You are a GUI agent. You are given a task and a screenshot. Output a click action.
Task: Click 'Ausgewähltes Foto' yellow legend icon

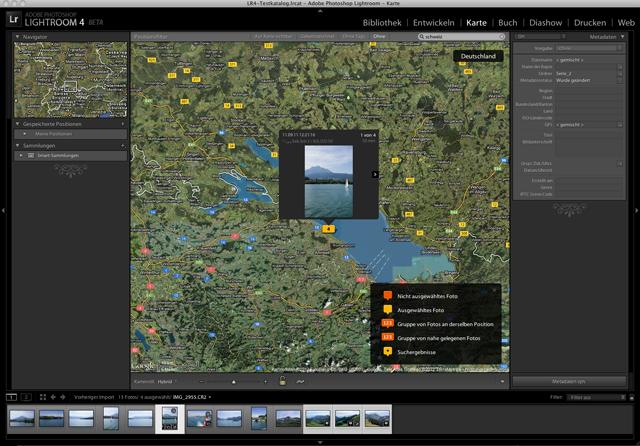tap(388, 310)
